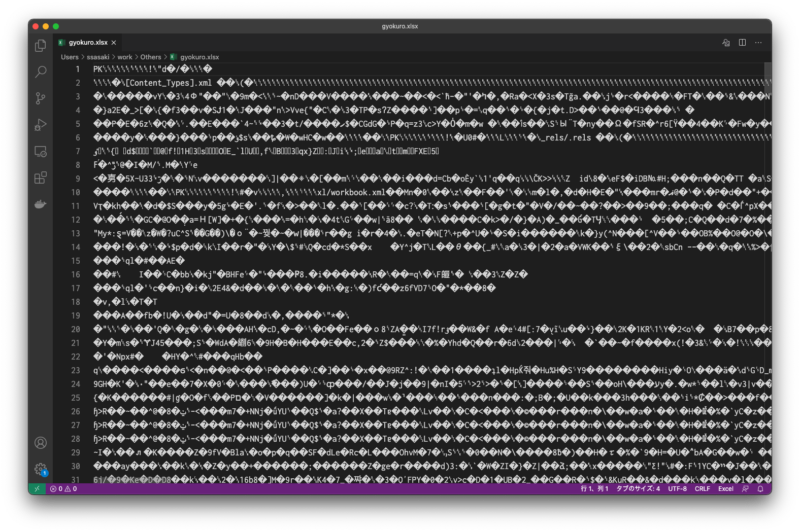Viewport: 800px width, 532px height.
Task: Click the 'Others' breadcrumb folder
Action: tap(151, 57)
